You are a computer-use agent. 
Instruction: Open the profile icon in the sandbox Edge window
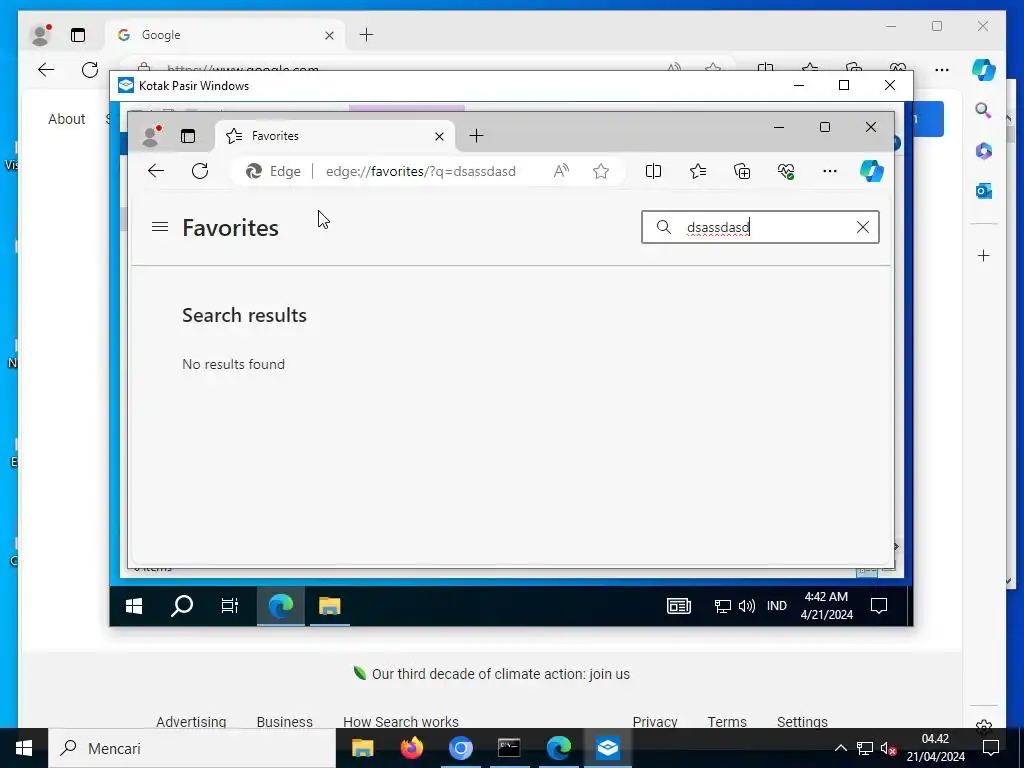(x=151, y=136)
